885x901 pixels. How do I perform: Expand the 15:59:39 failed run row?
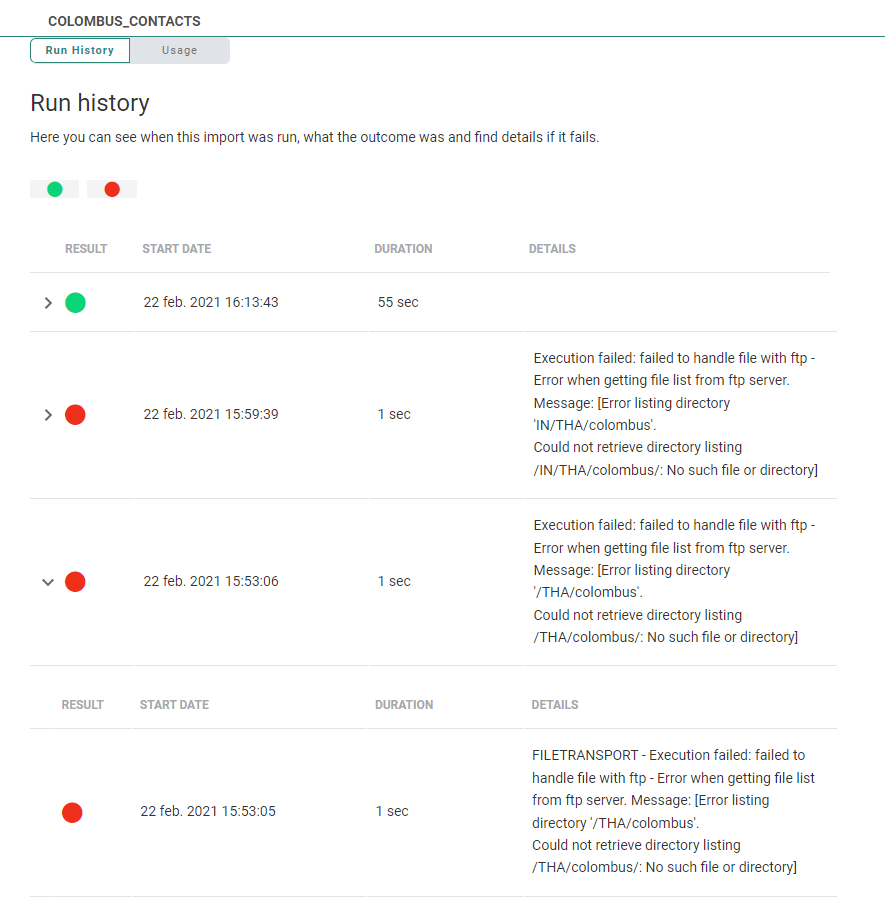point(48,414)
